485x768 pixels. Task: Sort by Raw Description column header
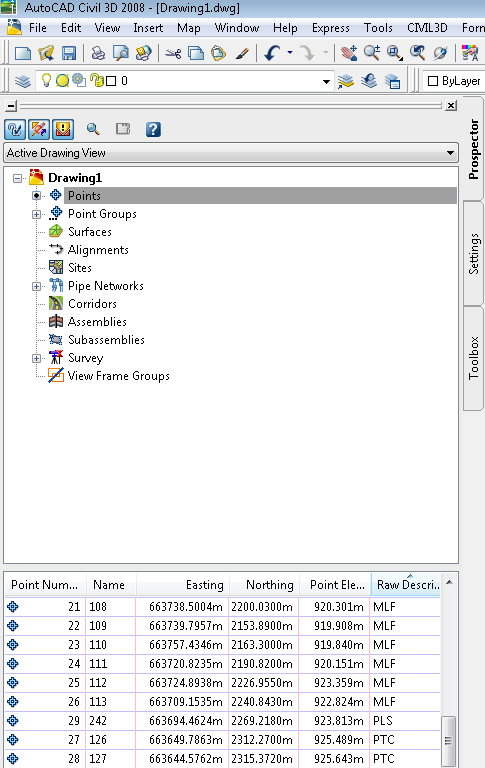406,584
